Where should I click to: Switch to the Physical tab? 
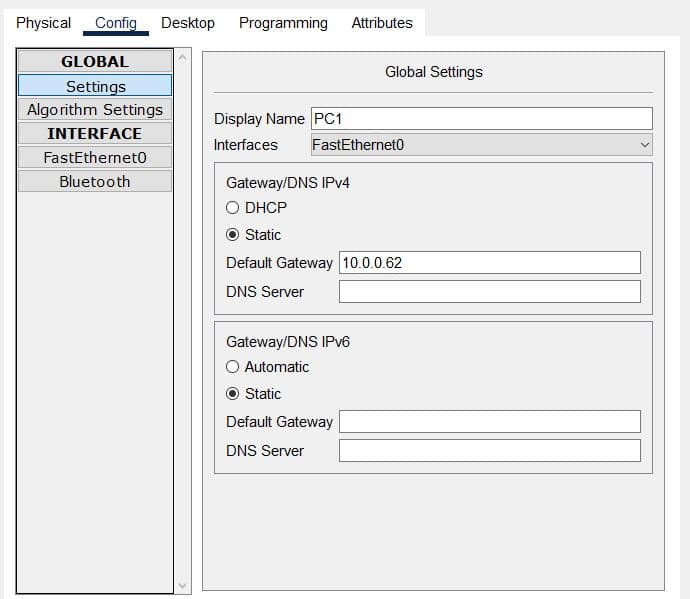click(43, 22)
